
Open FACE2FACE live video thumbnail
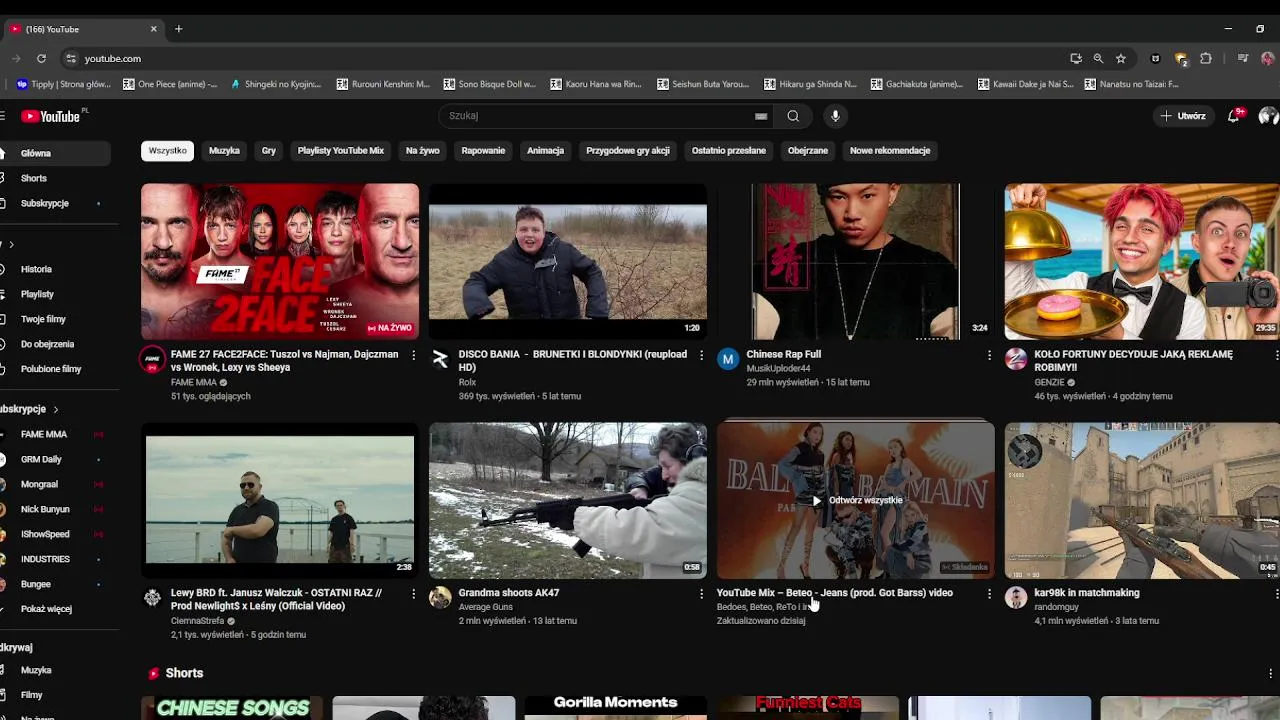280,262
